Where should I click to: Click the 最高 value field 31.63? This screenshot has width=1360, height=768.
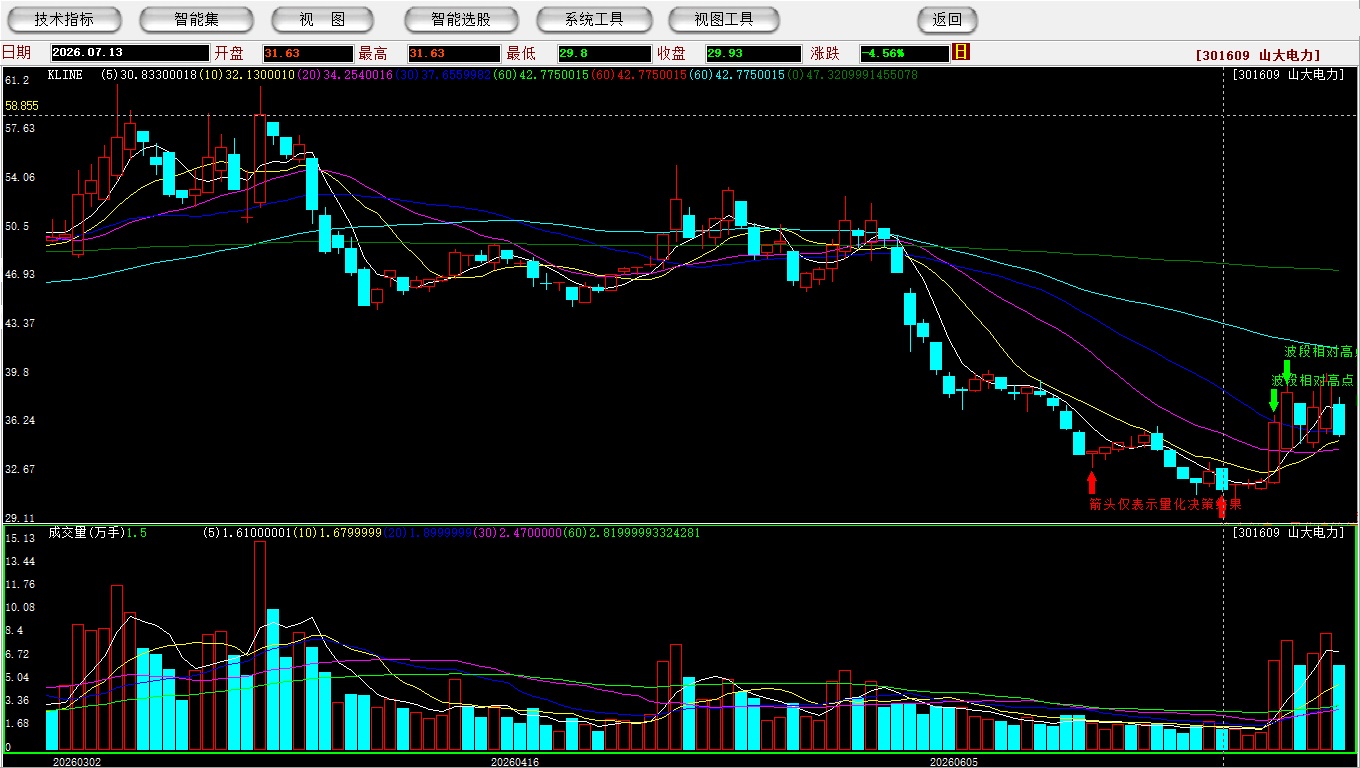pos(453,53)
